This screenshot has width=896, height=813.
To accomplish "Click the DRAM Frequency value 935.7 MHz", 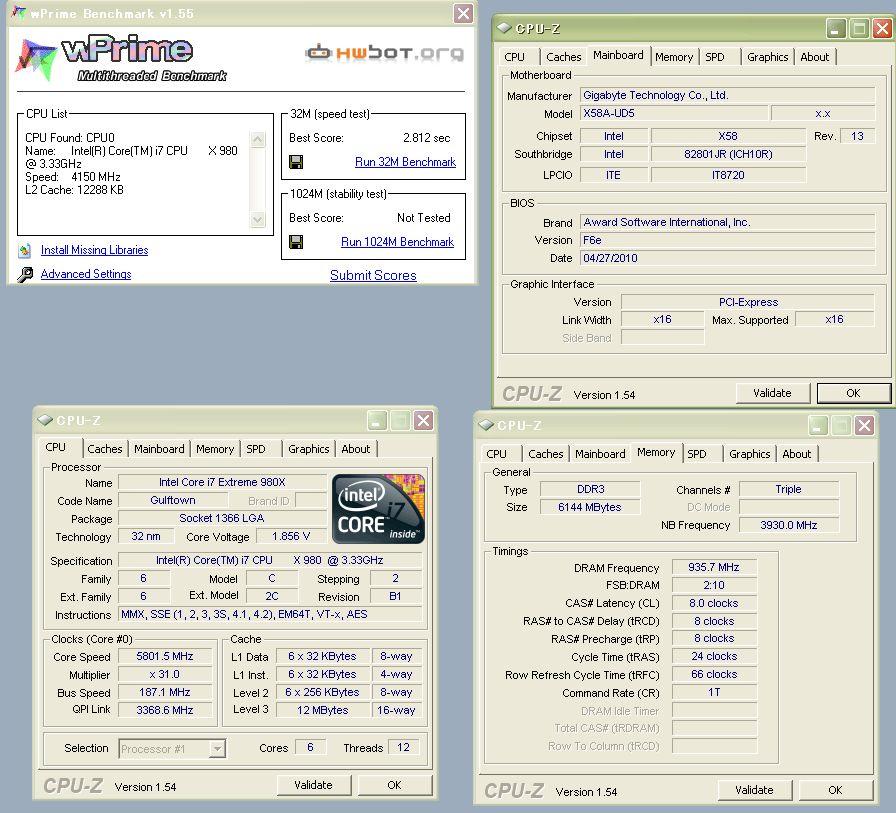I will coord(714,567).
